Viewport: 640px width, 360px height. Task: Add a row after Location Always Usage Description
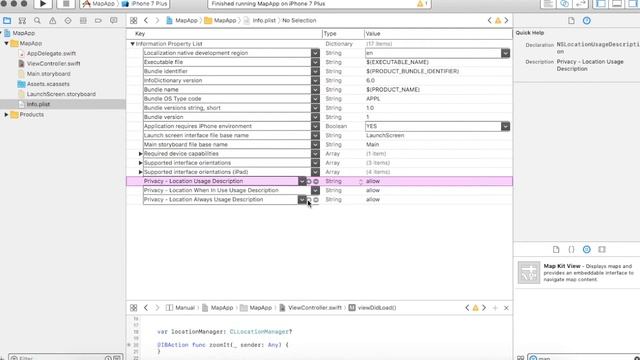point(309,200)
